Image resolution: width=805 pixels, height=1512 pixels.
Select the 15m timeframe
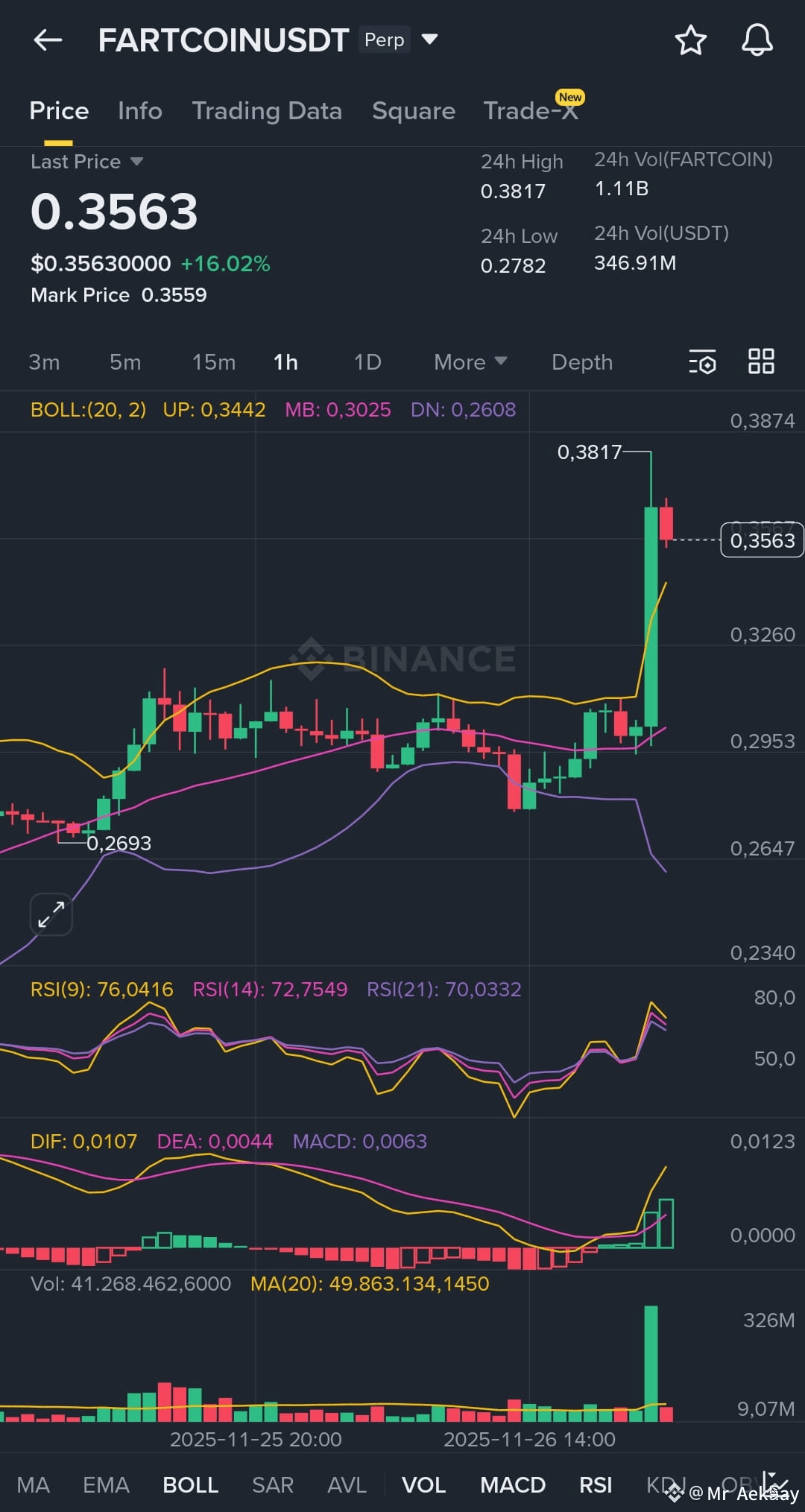click(x=214, y=362)
